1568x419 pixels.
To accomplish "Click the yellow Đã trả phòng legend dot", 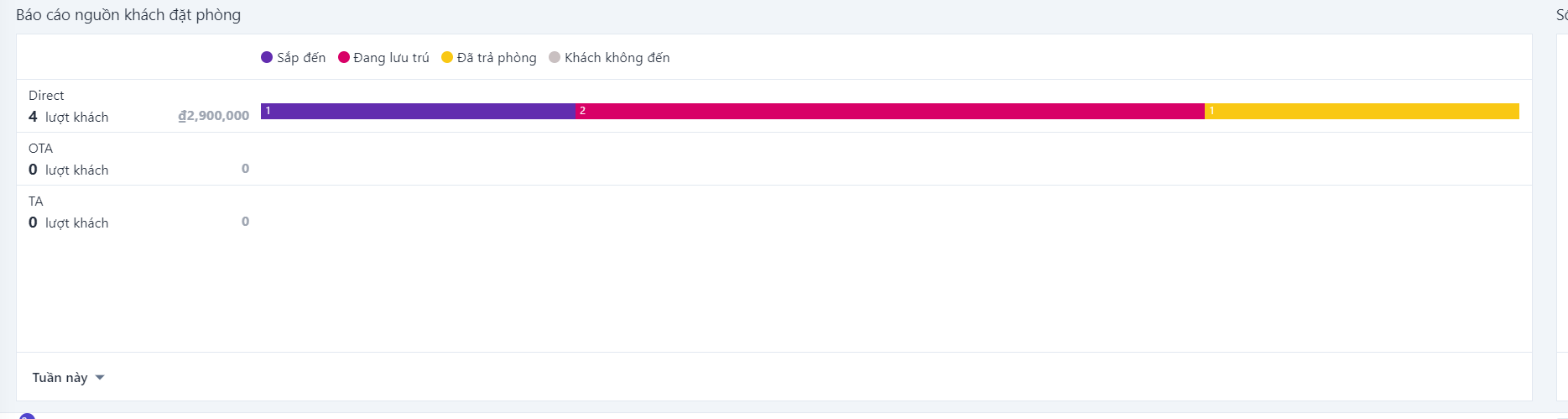I will [x=447, y=58].
